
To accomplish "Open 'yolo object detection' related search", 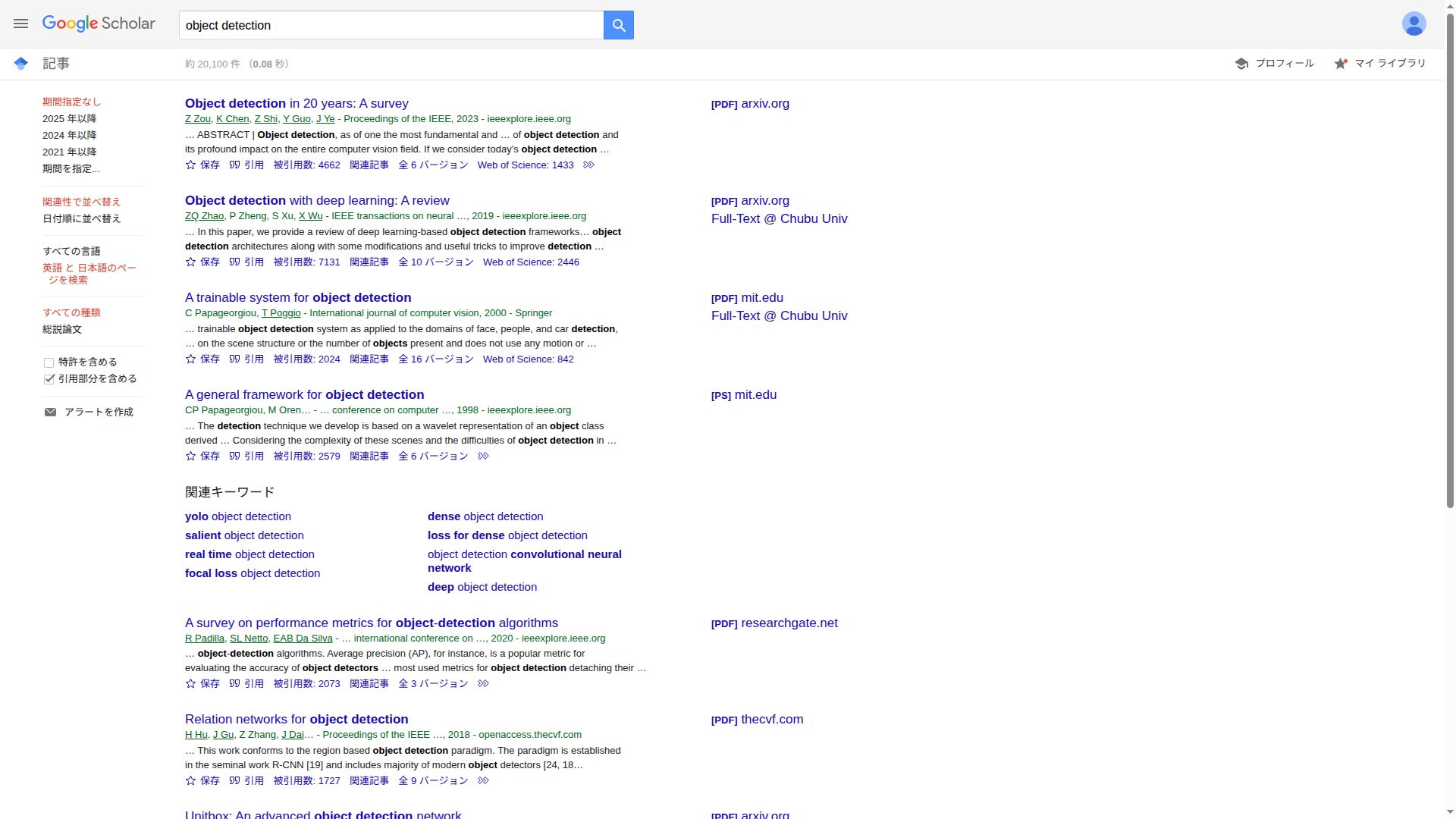I will [238, 516].
